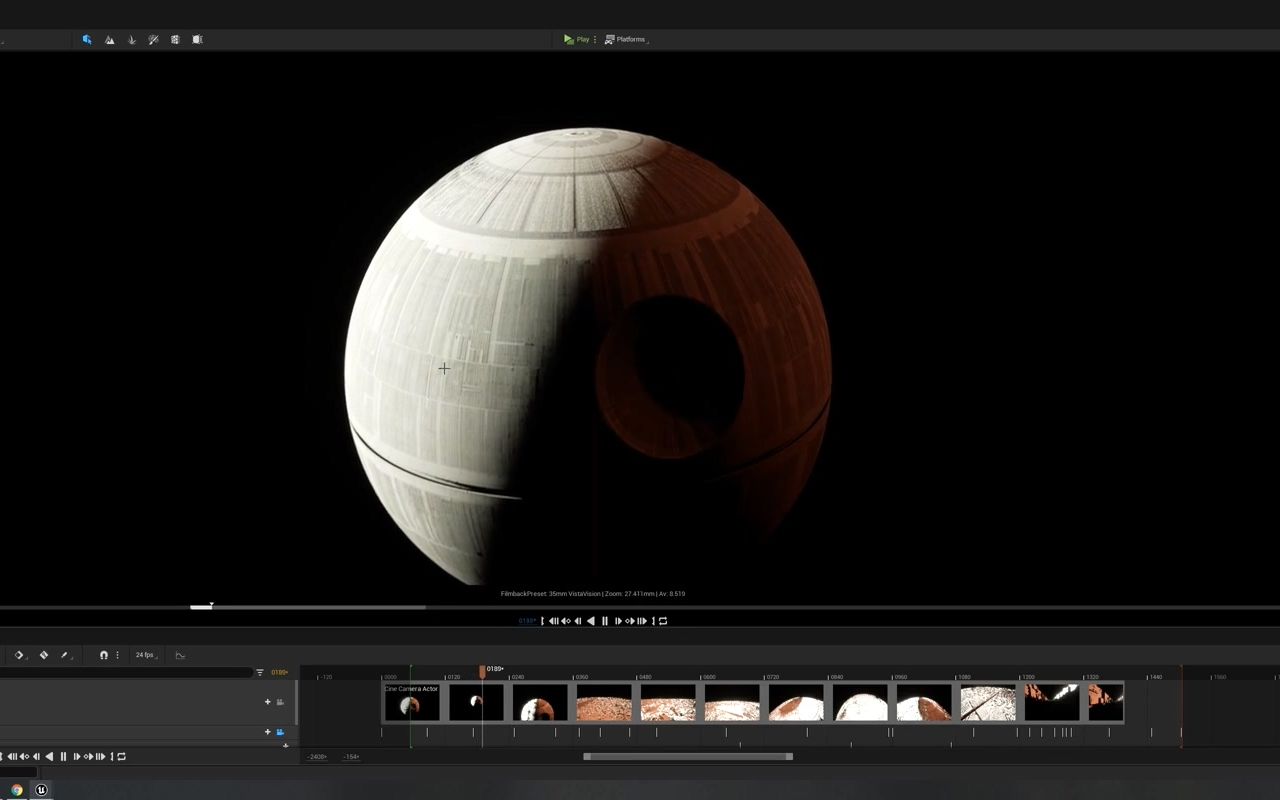The image size is (1280, 800).
Task: Jump to start in viewport transport controls
Action: click(553, 621)
